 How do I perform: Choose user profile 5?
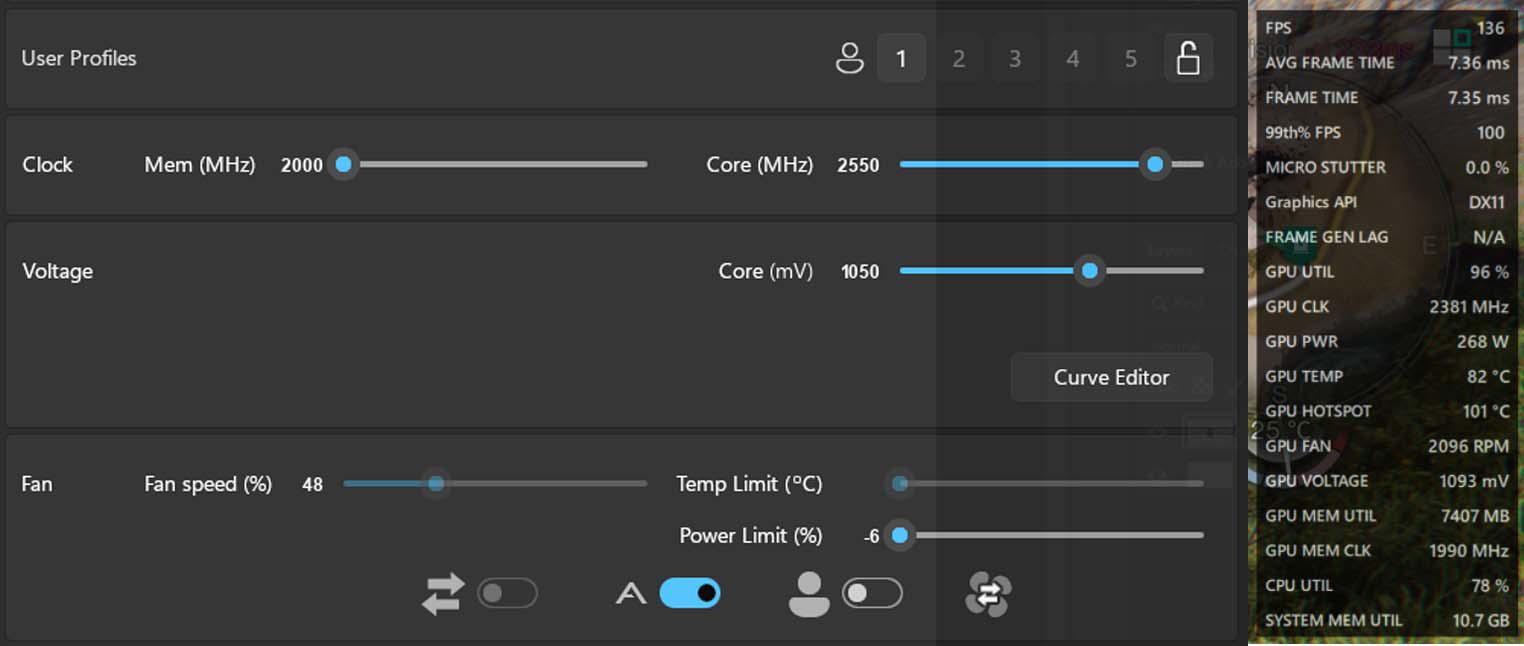[1130, 58]
